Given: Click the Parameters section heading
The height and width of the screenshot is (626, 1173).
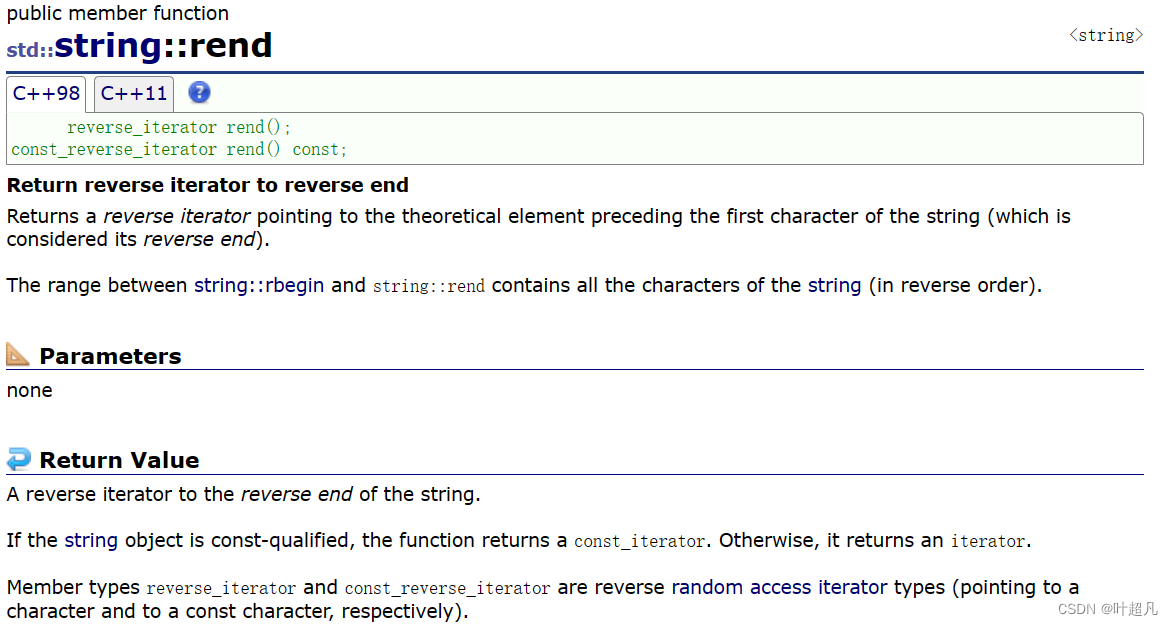Looking at the screenshot, I should [110, 356].
